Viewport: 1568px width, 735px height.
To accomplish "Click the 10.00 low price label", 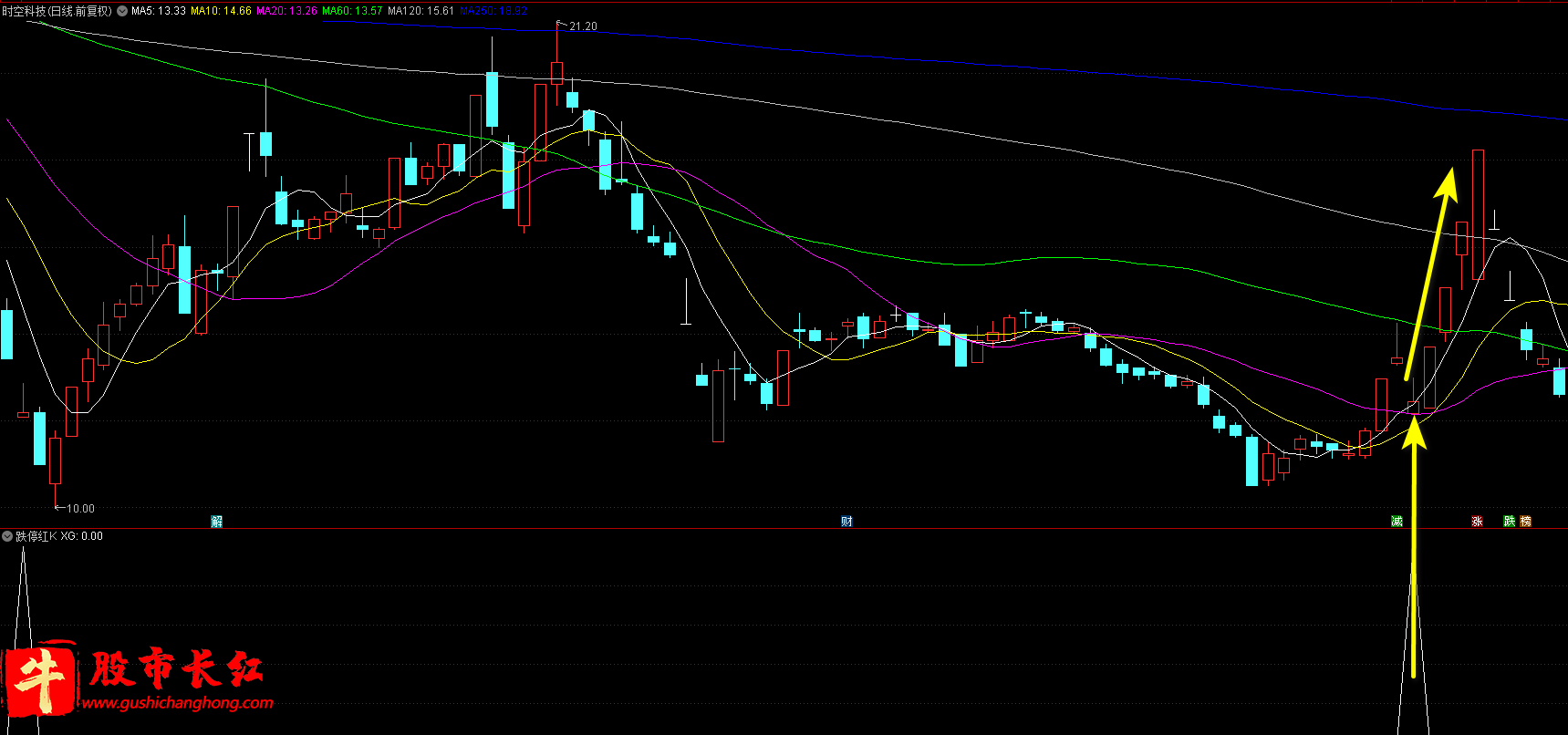I will (80, 509).
